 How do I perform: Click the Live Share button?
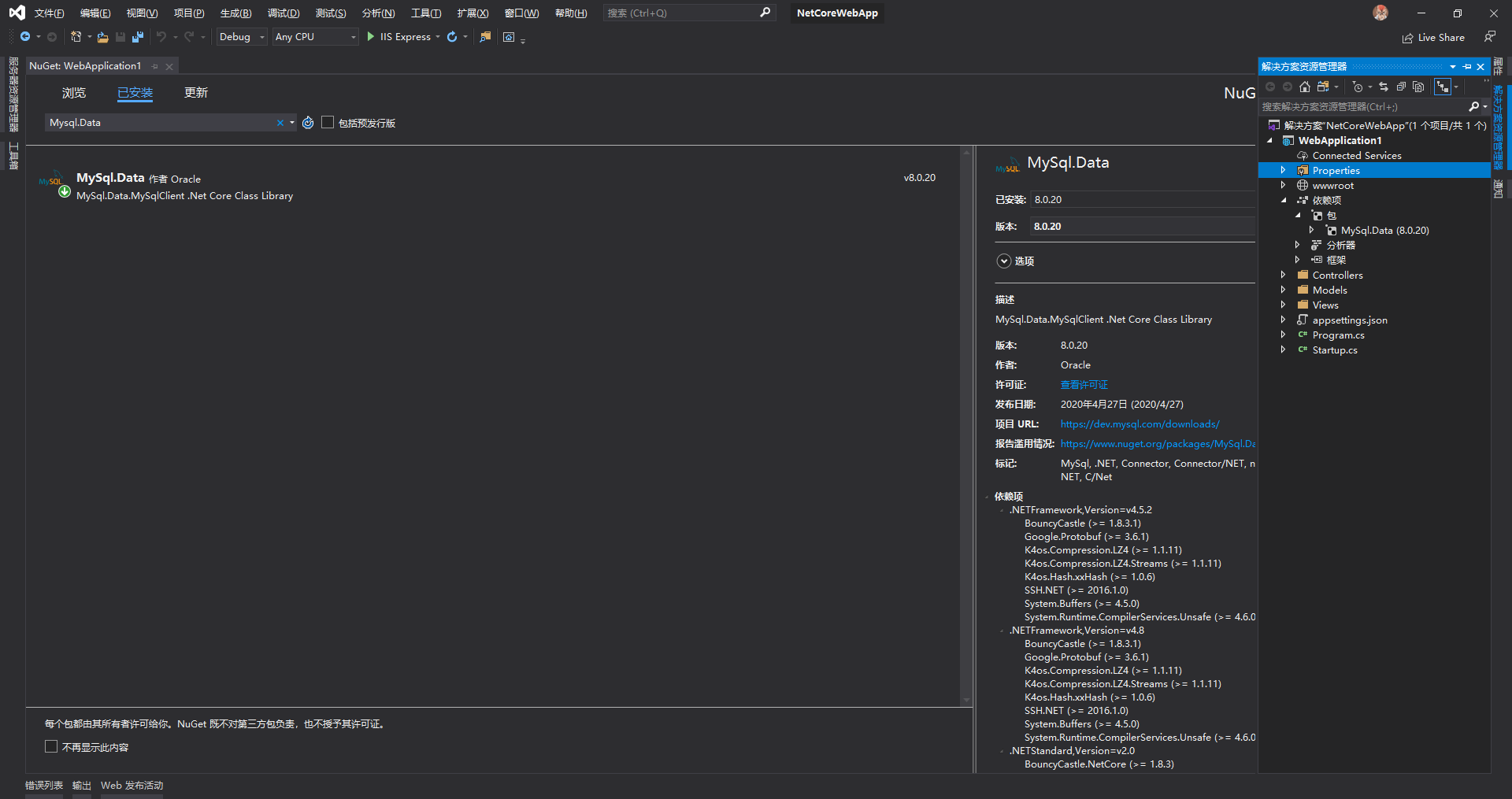point(1433,38)
